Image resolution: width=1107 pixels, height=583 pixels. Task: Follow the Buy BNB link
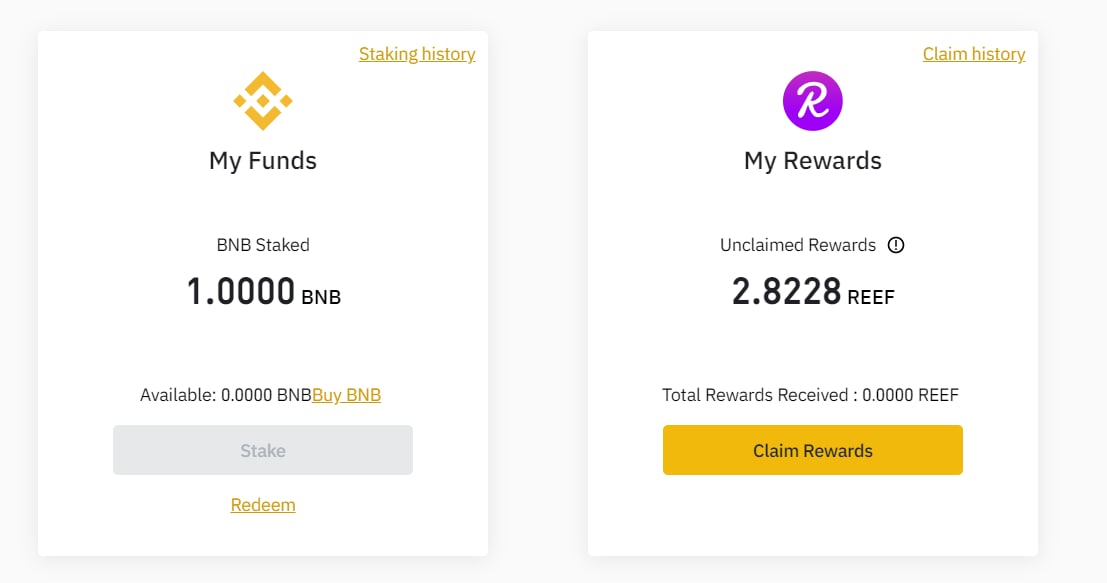point(347,395)
